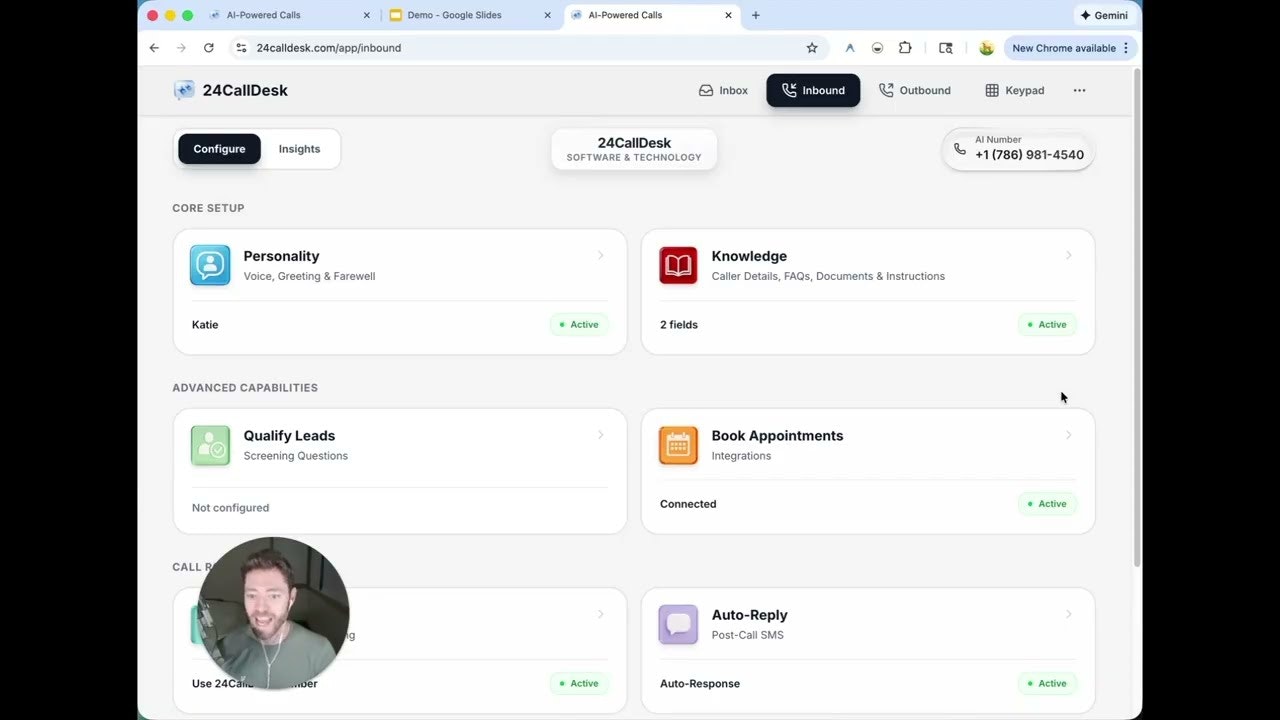This screenshot has width=1280, height=720.
Task: Select the Inbound tab
Action: [x=813, y=90]
